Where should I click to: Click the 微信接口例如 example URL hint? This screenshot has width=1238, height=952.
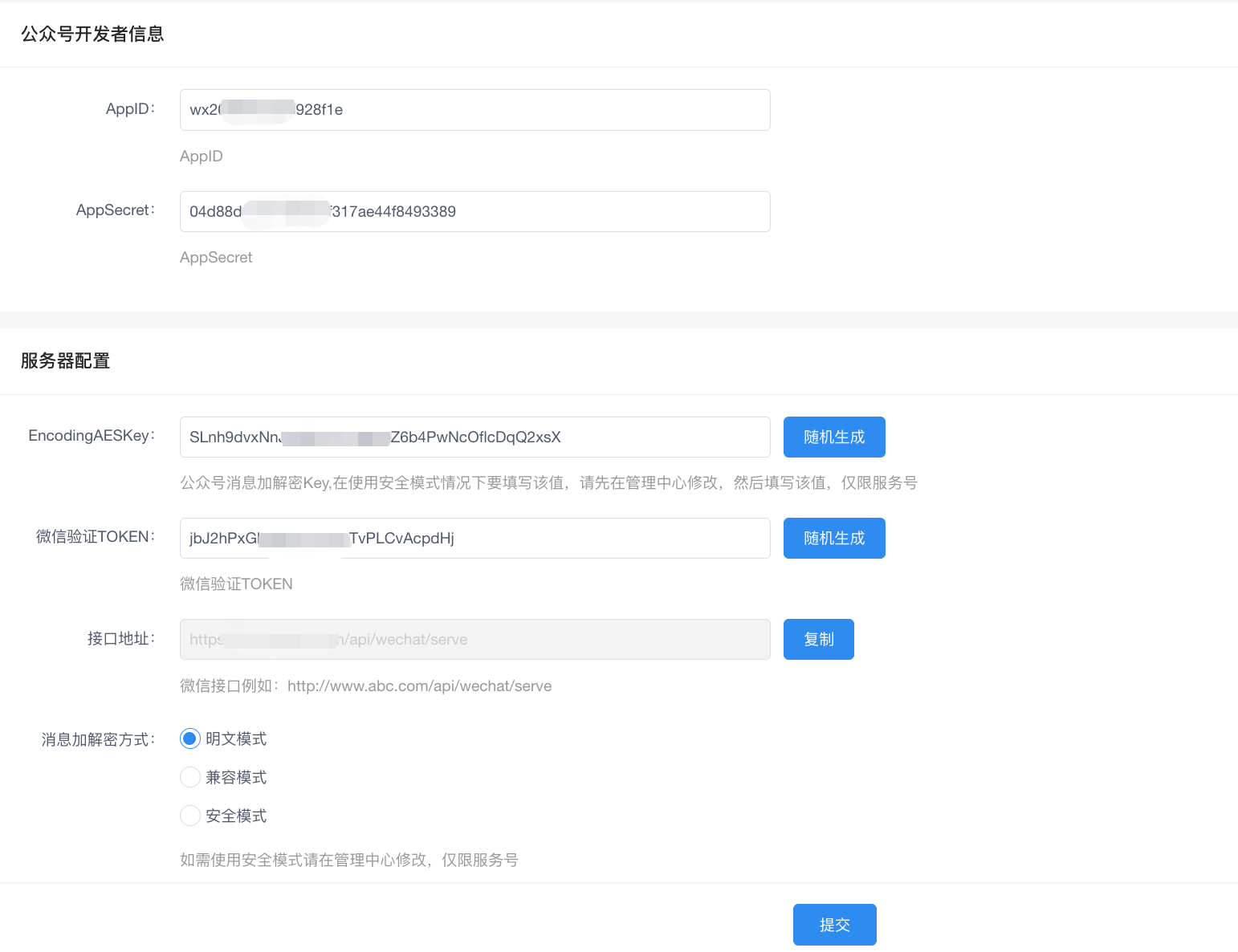pos(366,686)
